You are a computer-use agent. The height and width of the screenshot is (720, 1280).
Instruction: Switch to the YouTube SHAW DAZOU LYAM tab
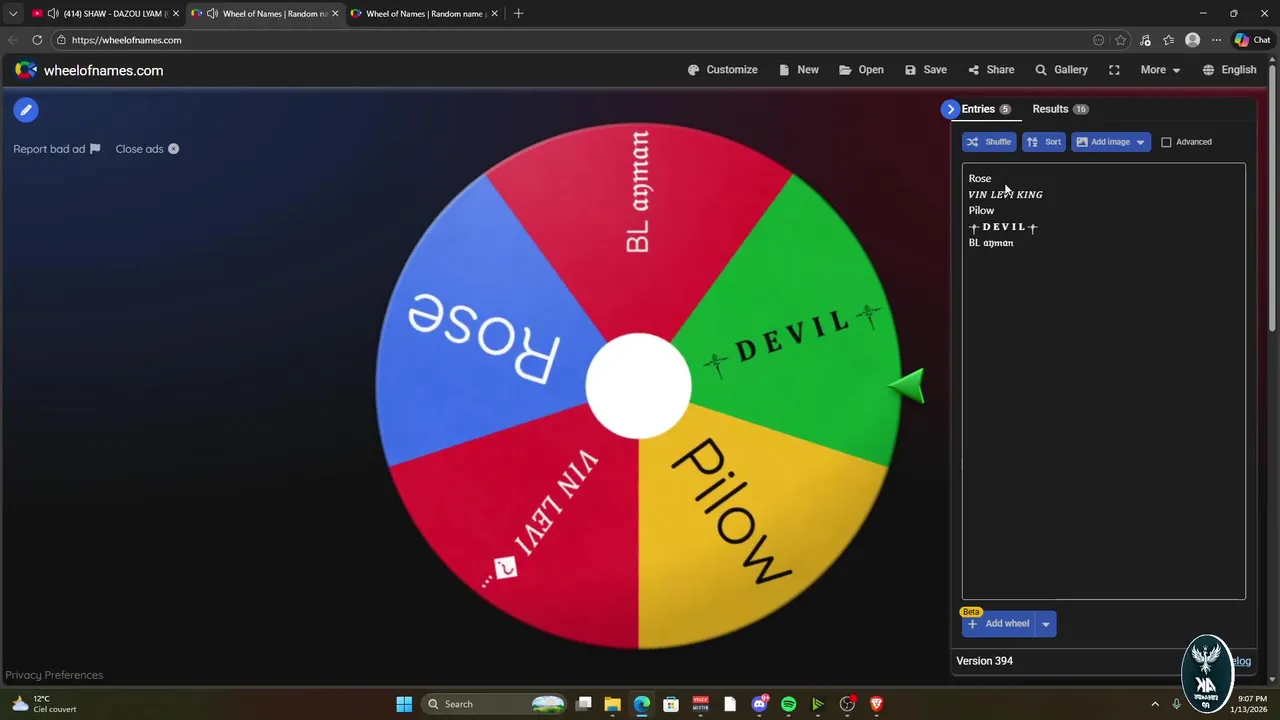point(103,14)
